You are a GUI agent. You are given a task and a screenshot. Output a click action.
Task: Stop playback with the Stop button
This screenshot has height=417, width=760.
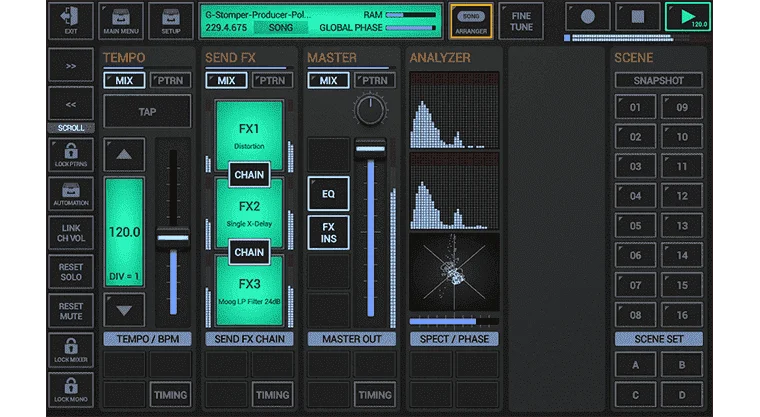pyautogui.click(x=637, y=17)
